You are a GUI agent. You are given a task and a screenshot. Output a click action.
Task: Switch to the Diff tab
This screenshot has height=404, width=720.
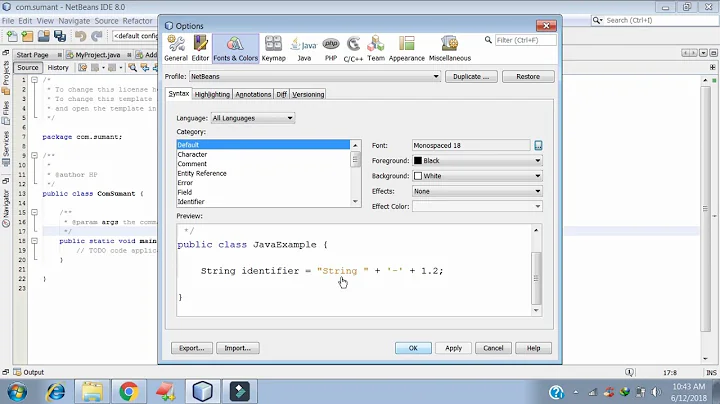281,94
